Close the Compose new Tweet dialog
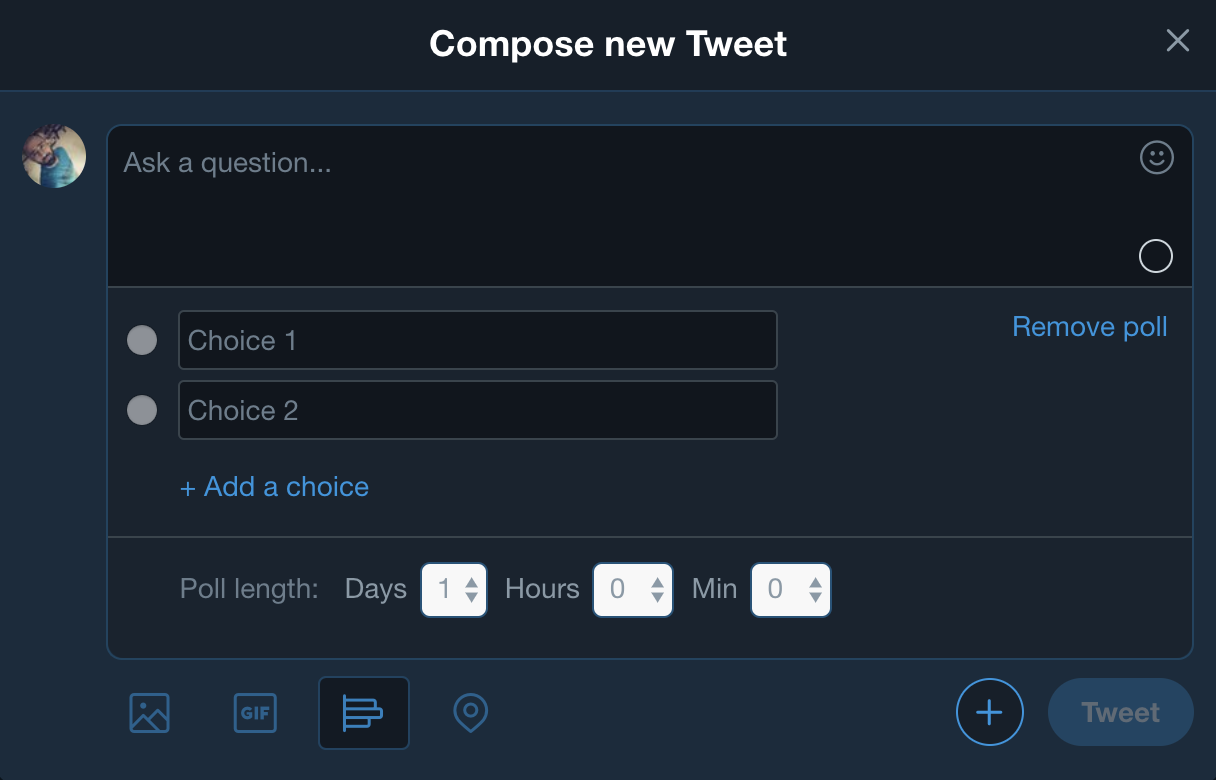Screen dimensions: 1216x780 coord(1177,41)
